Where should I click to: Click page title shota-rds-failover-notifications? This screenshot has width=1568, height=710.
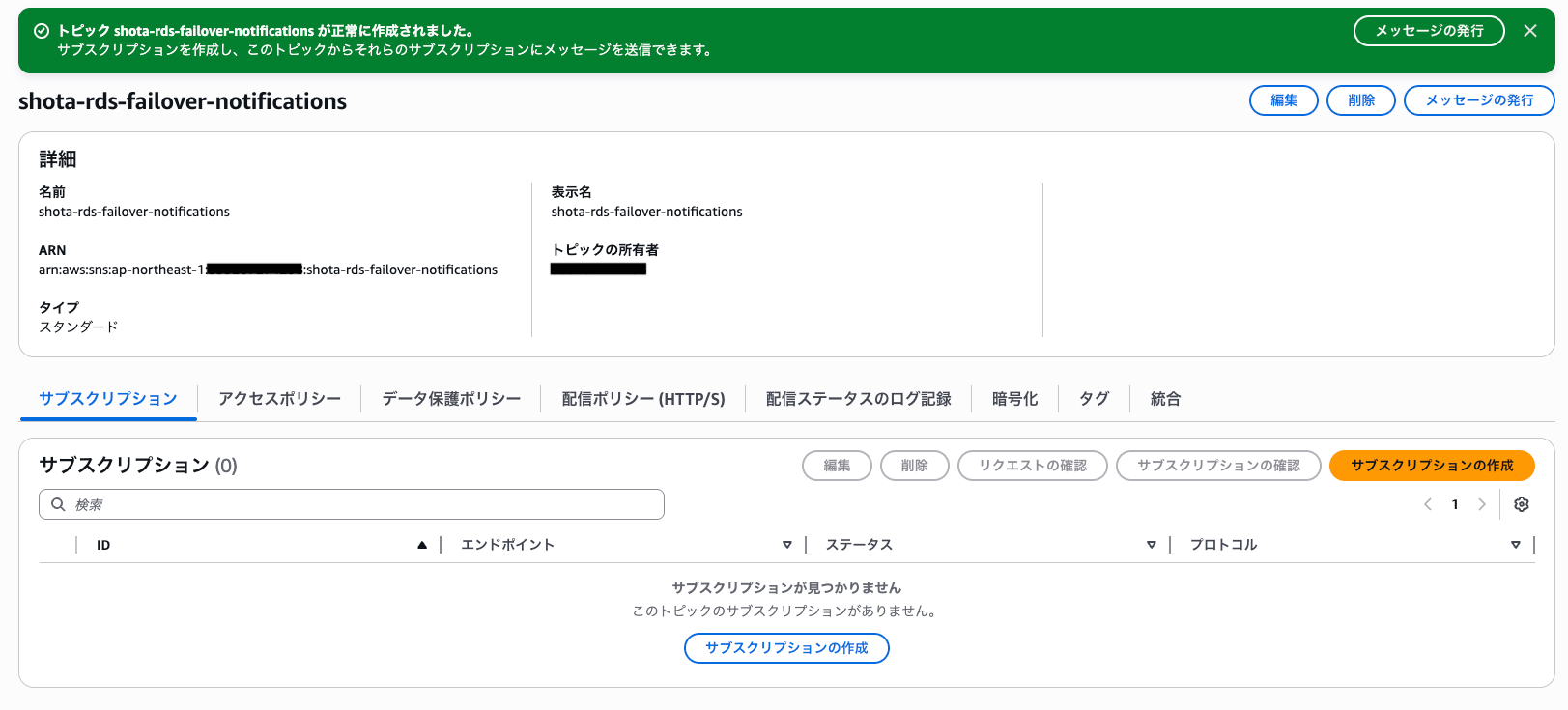183,101
